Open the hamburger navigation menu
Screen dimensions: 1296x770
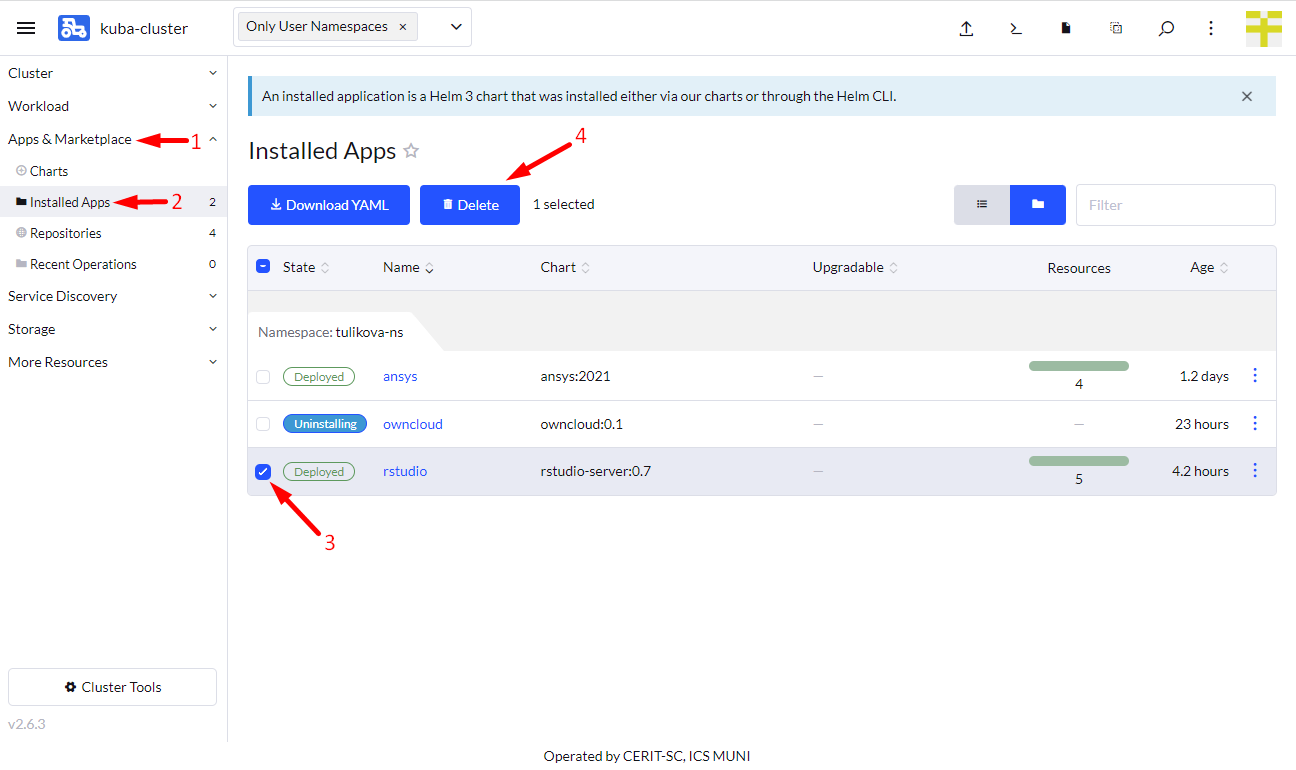26,28
